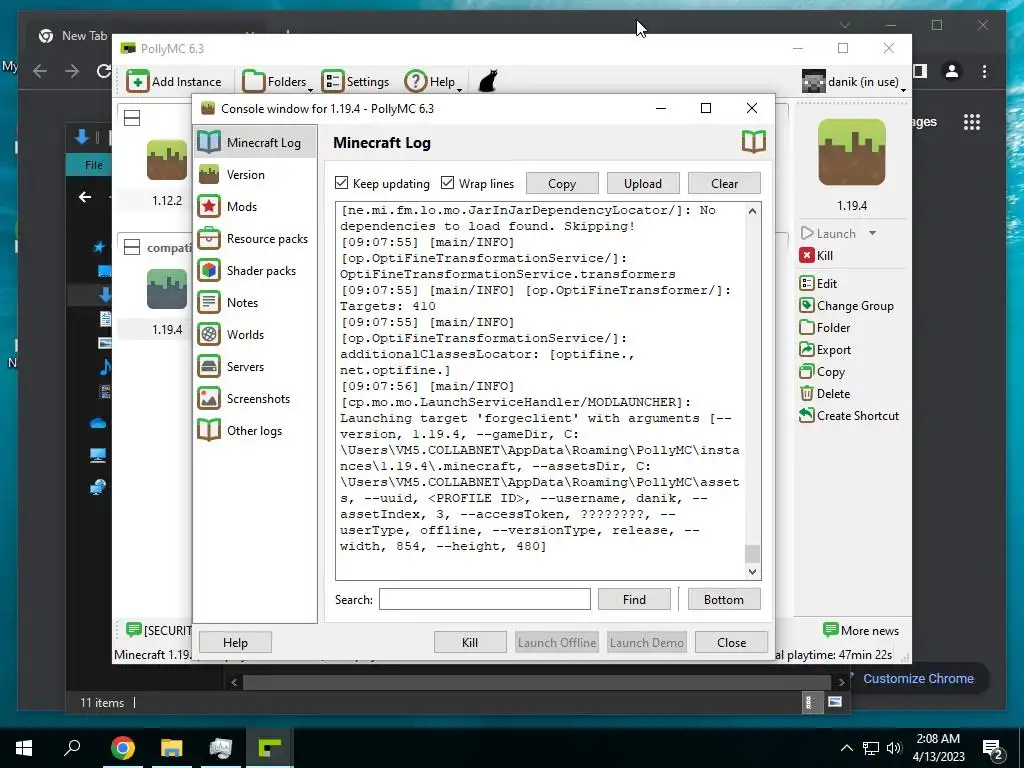Open File Explorer from taskbar
This screenshot has width=1024, height=768.
(172, 748)
